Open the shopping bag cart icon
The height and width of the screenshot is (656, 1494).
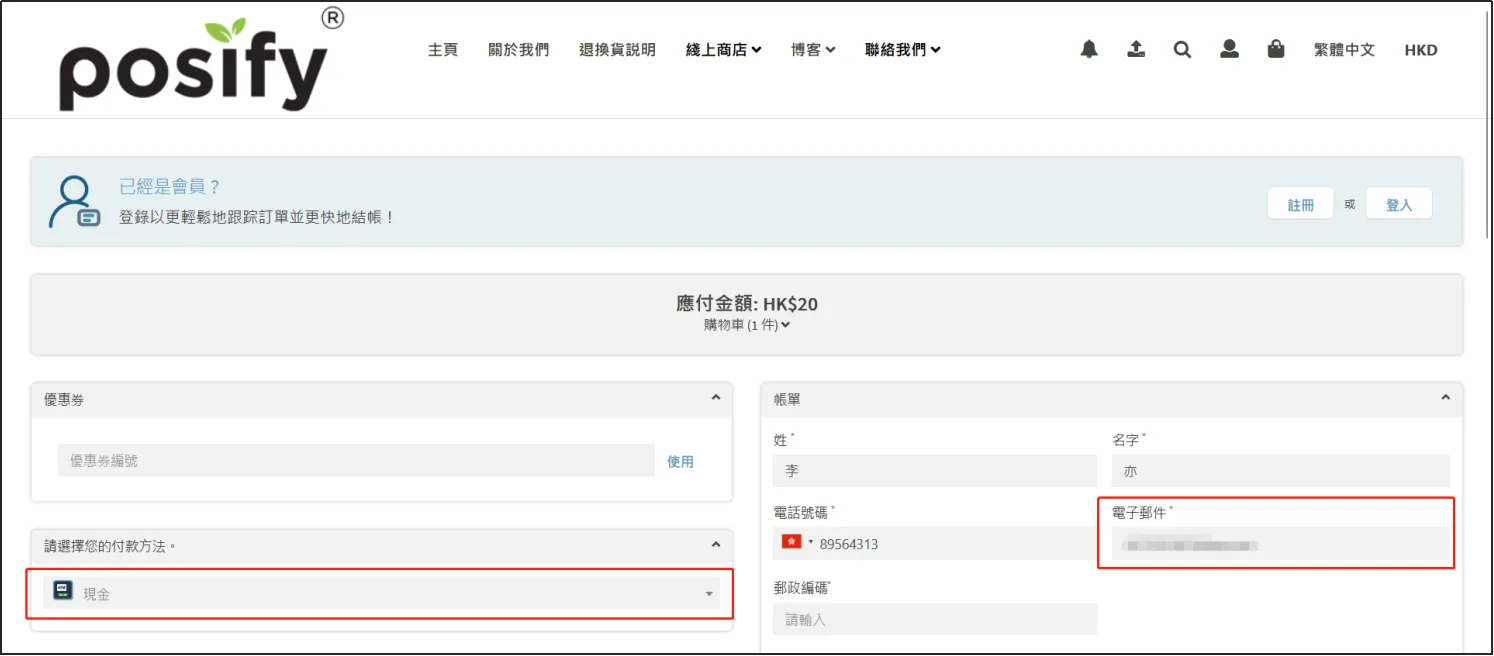click(1275, 49)
